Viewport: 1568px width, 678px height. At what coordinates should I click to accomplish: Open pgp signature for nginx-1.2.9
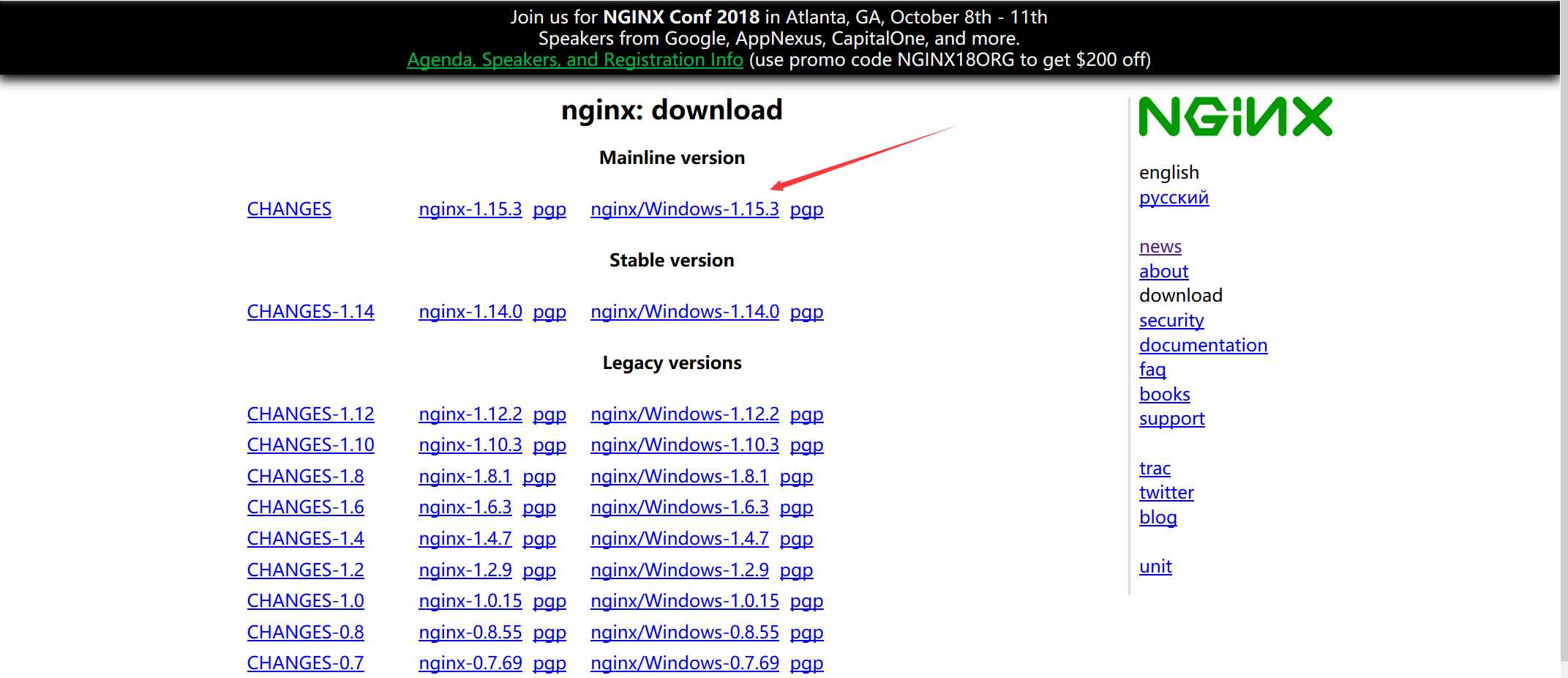pyautogui.click(x=539, y=570)
